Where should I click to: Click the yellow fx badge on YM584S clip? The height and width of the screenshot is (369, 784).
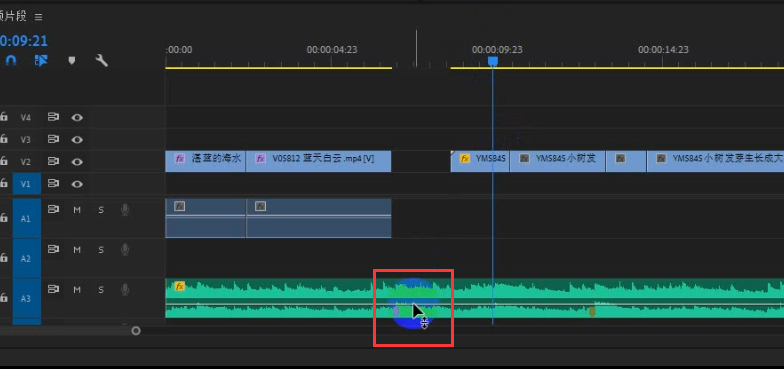[x=465, y=158]
